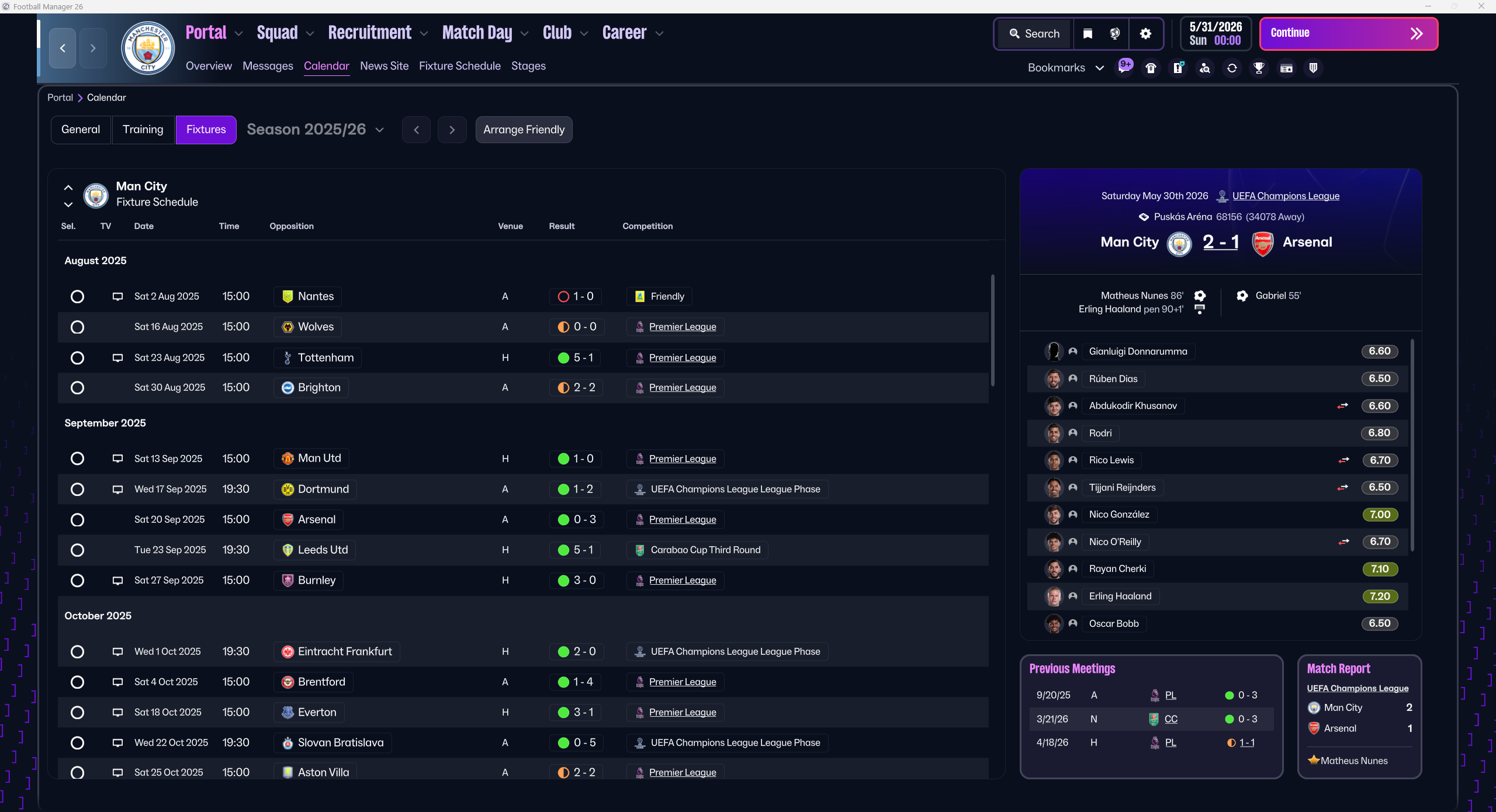Select the radio button for Eintracht Frankfurt fixture
The height and width of the screenshot is (812, 1496).
[x=77, y=652]
